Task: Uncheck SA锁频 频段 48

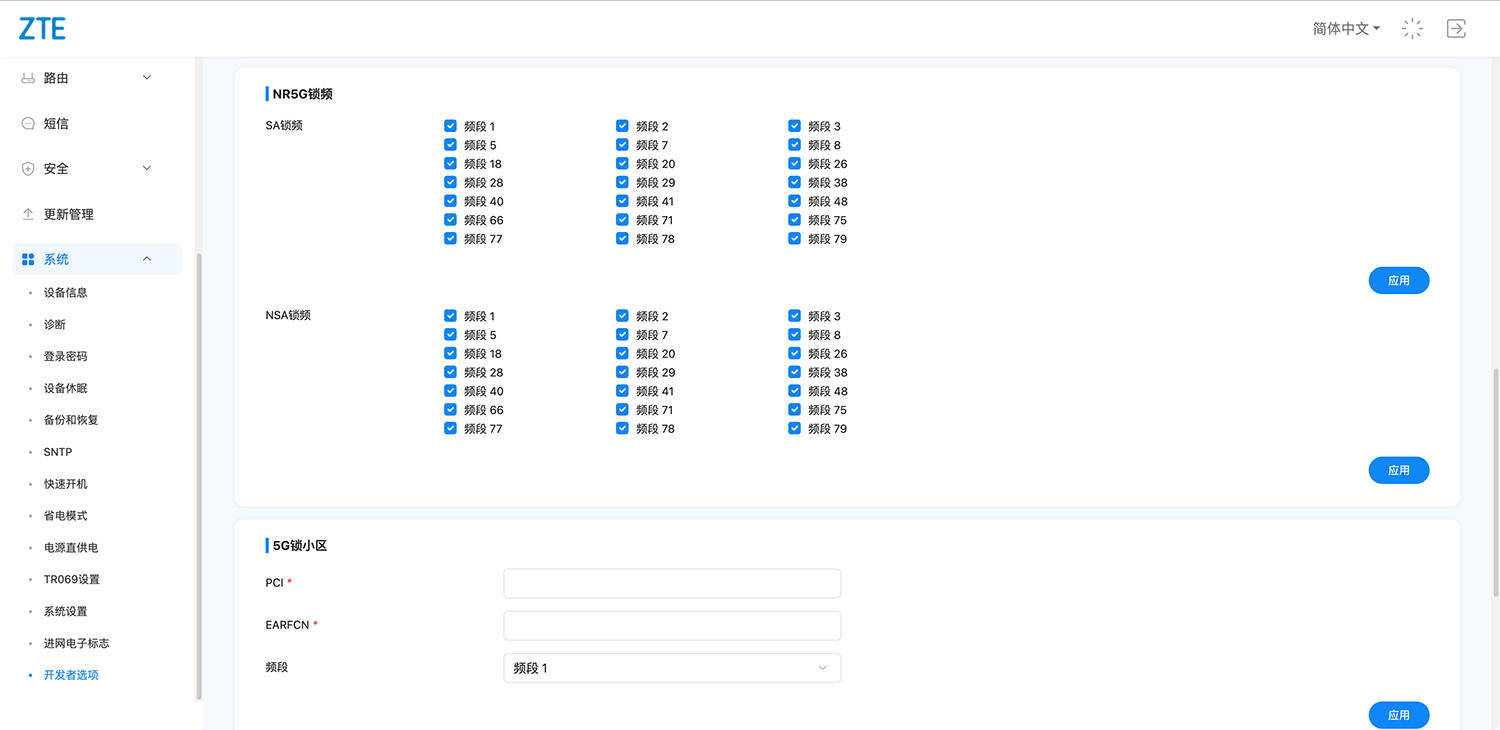Action: point(794,201)
